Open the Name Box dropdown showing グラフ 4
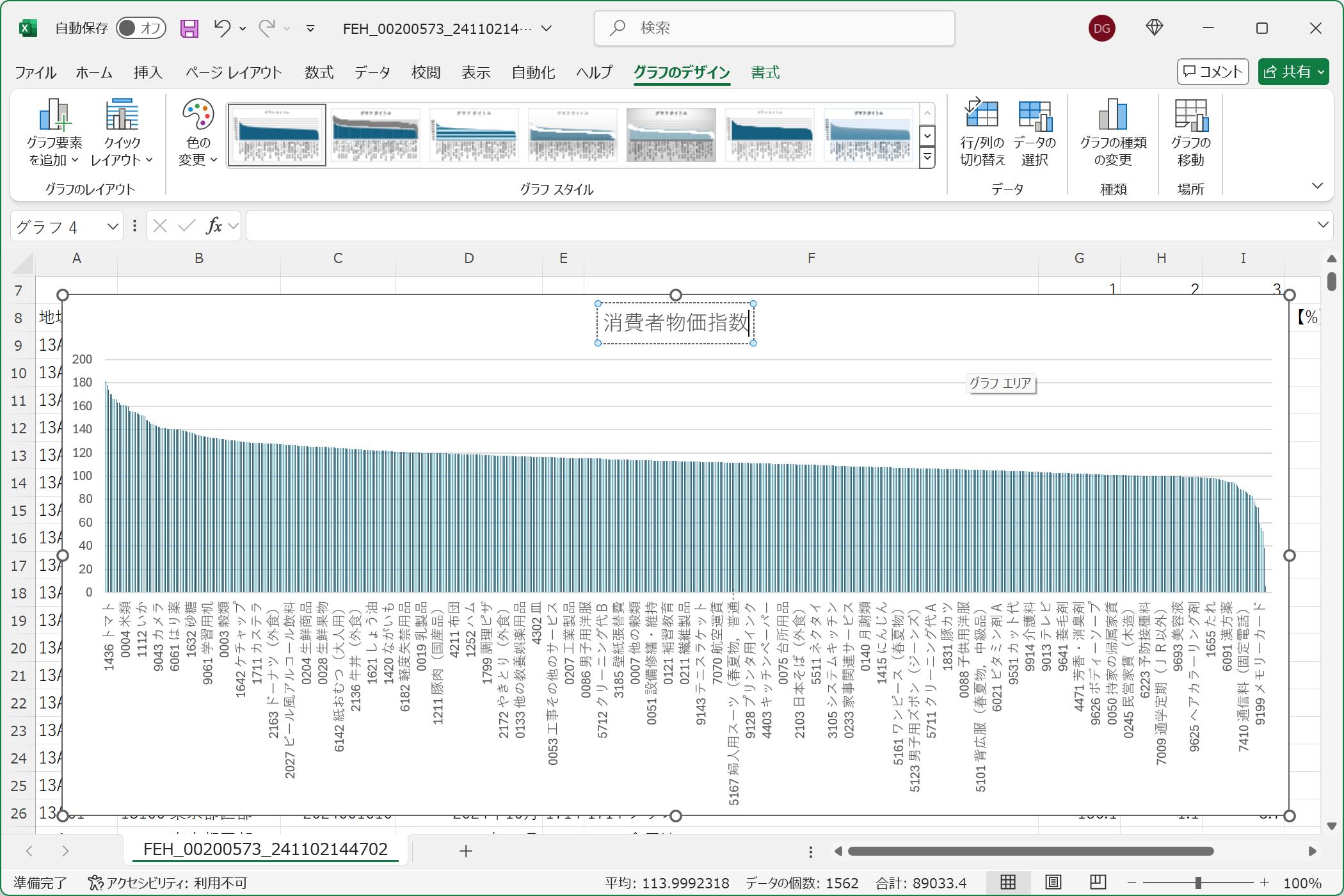Viewport: 1344px width, 896px height. (113, 227)
